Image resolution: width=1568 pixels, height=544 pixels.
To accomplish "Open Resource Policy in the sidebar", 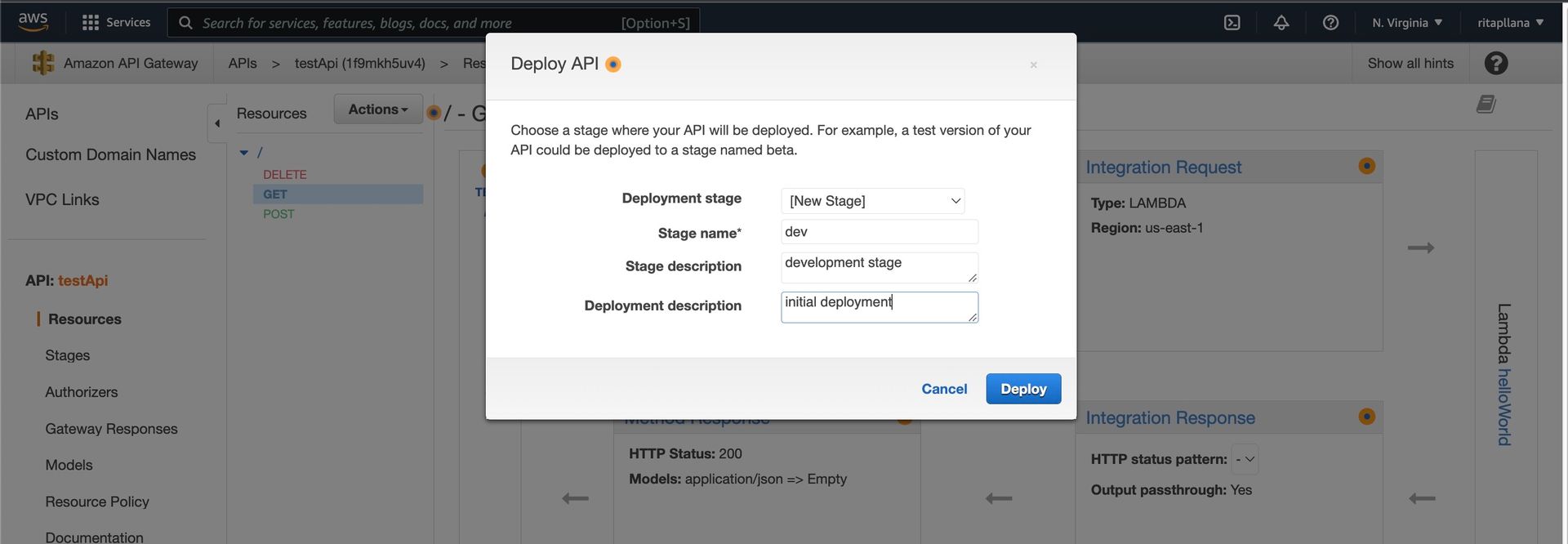I will point(97,502).
